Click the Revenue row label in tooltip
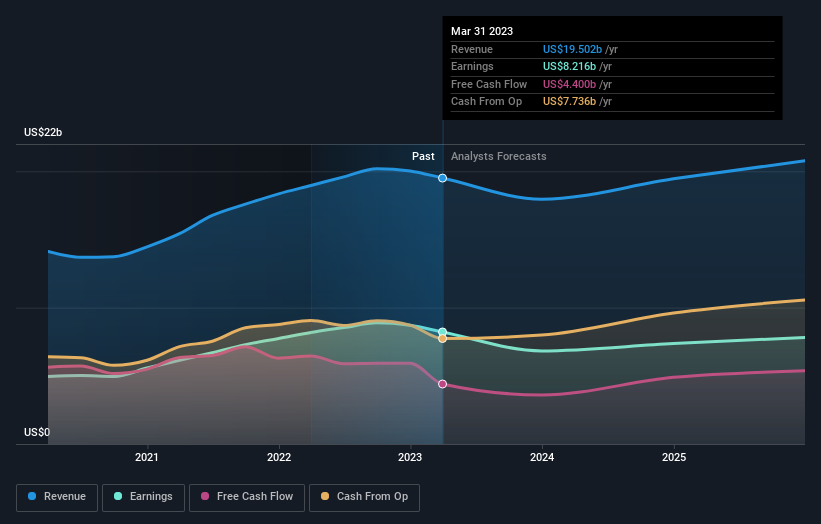Image resolution: width=821 pixels, height=524 pixels. [x=472, y=49]
